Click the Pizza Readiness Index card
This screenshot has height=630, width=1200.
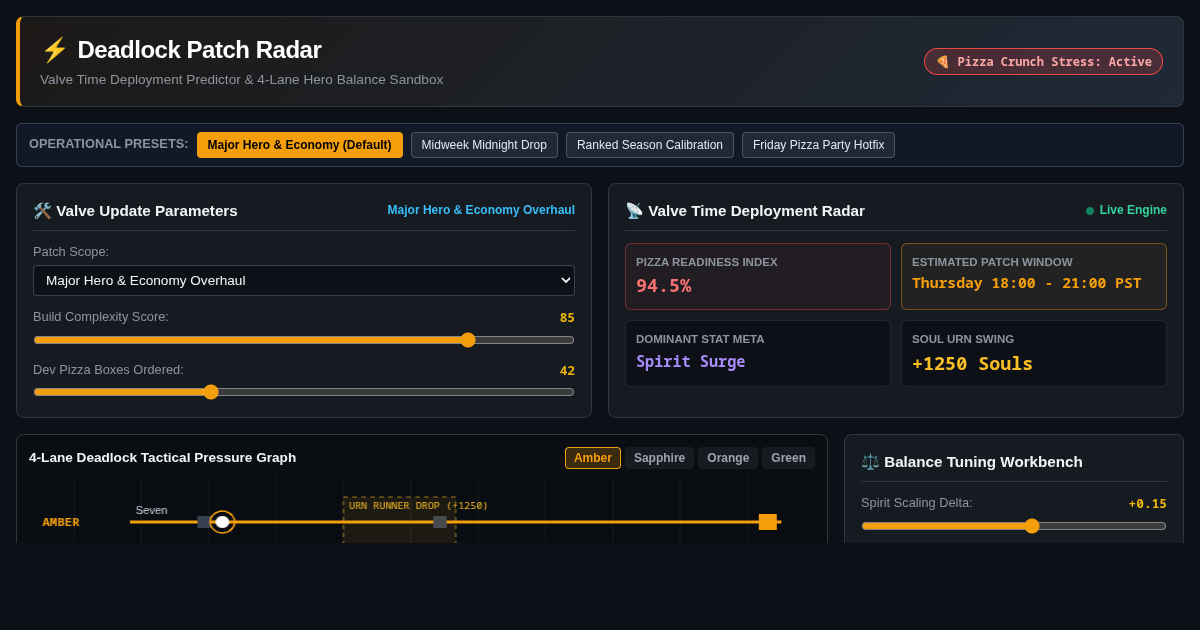758,276
